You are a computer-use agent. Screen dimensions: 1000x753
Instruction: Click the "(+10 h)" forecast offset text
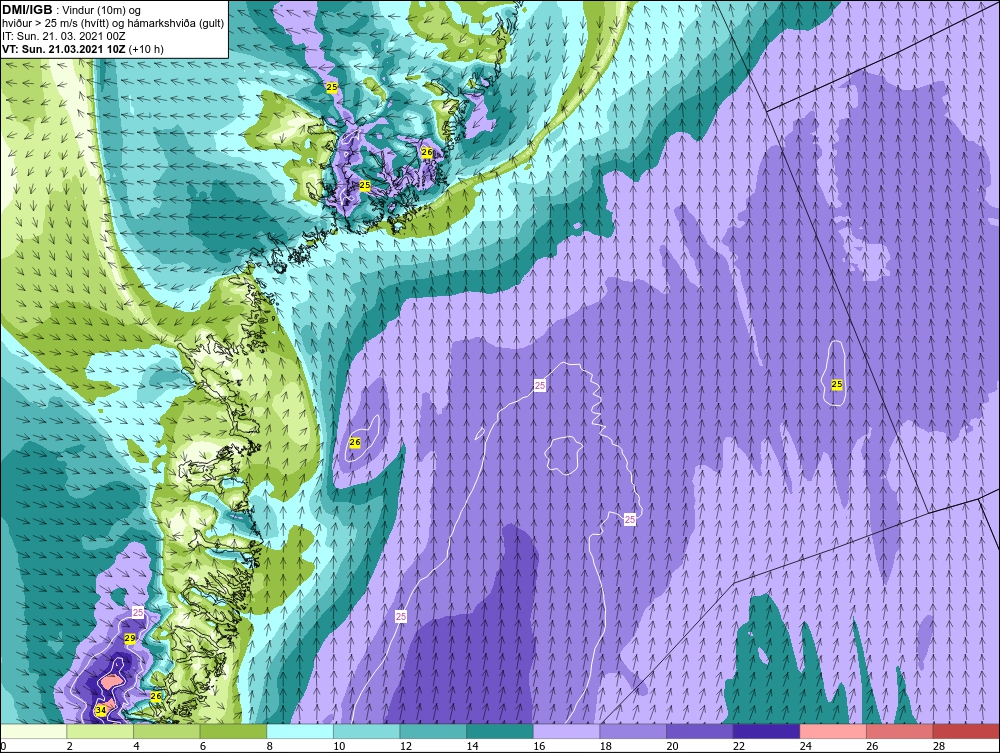click(x=146, y=49)
